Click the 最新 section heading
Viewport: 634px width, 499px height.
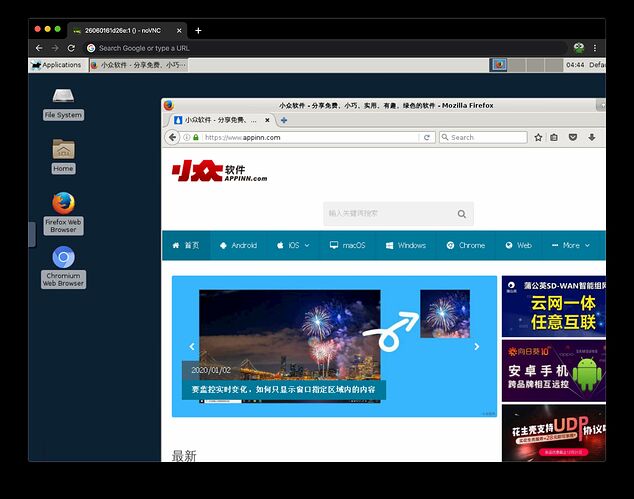tap(184, 456)
